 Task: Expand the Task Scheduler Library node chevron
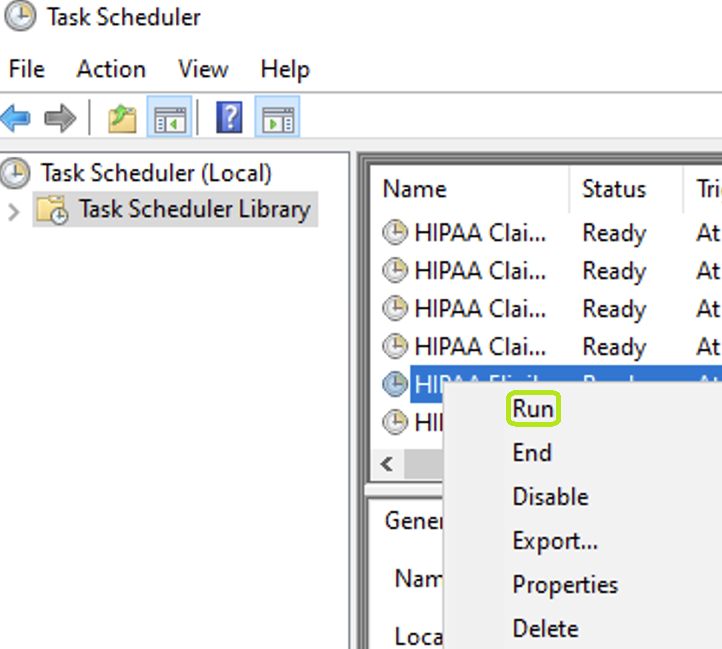[14, 212]
